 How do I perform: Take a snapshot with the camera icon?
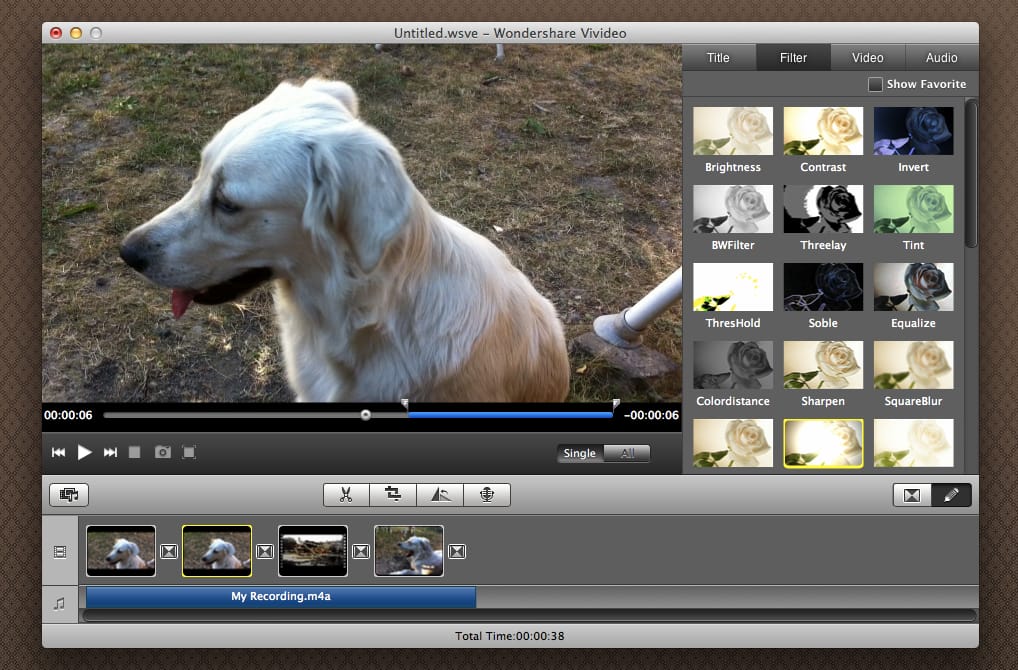162,453
